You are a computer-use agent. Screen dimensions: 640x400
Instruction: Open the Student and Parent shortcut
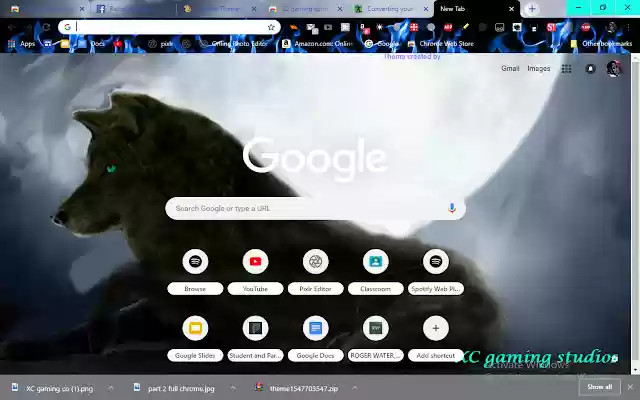[255, 339]
